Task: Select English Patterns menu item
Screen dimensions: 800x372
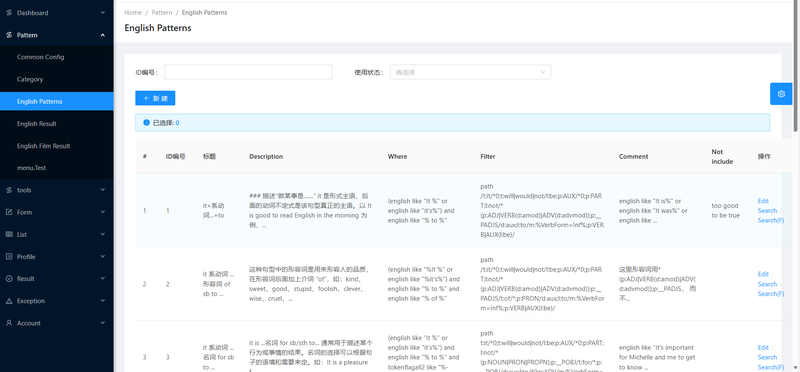Action: (57, 102)
